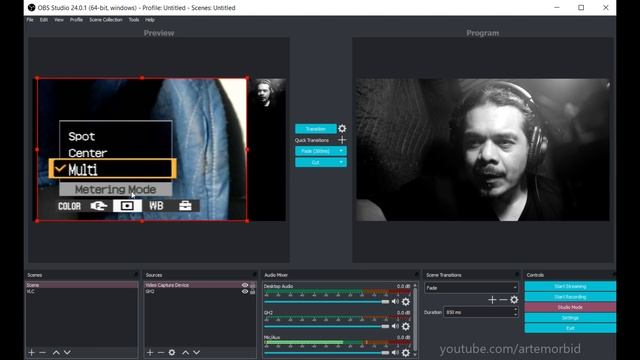Toggle Studio Mode button
The width and height of the screenshot is (640, 360).
coord(570,307)
